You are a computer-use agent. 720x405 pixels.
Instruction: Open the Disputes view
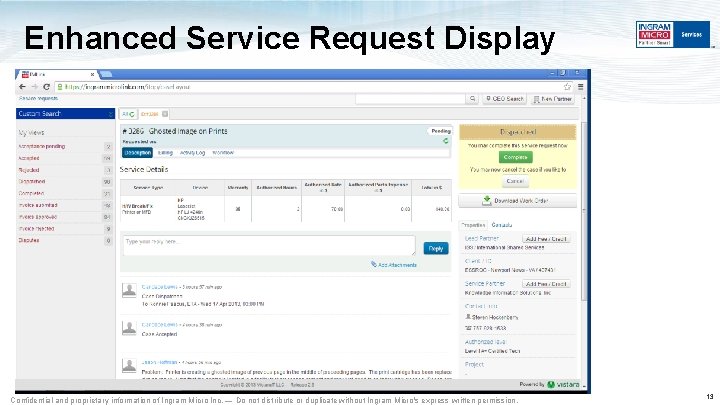[28, 240]
